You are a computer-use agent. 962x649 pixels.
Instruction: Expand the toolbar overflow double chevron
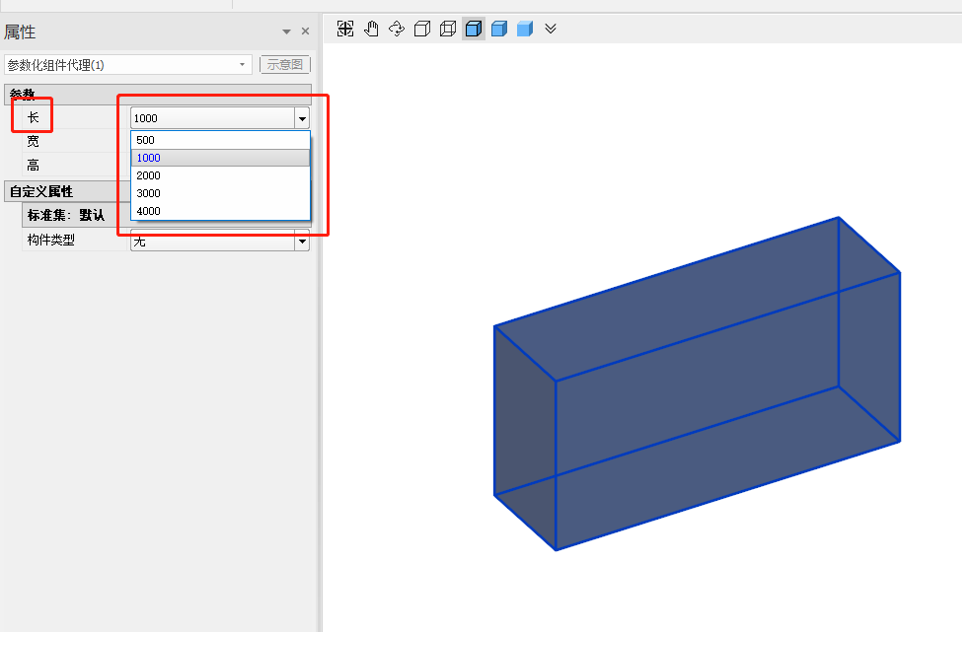(551, 29)
